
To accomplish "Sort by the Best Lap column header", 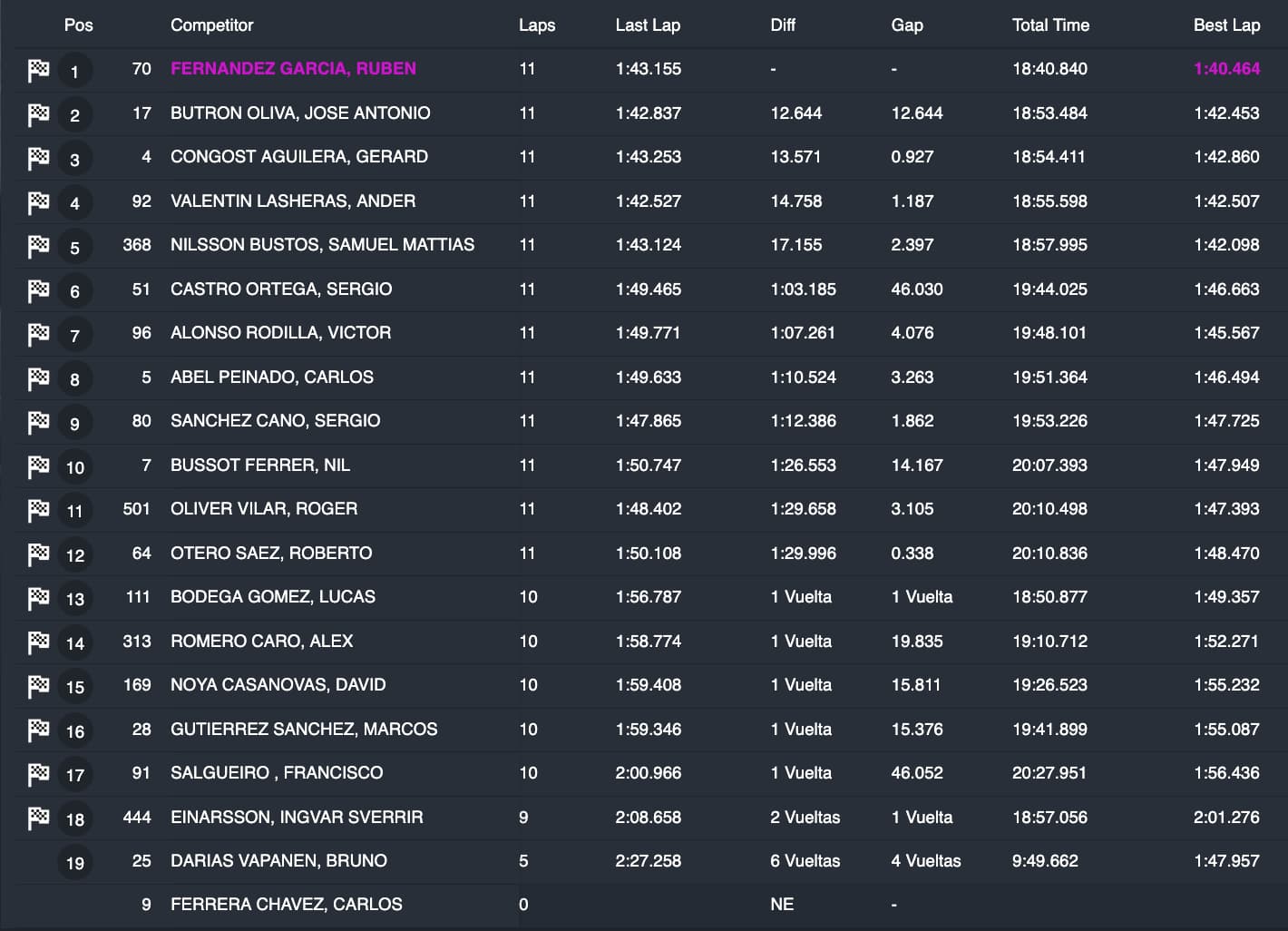I will point(1226,25).
